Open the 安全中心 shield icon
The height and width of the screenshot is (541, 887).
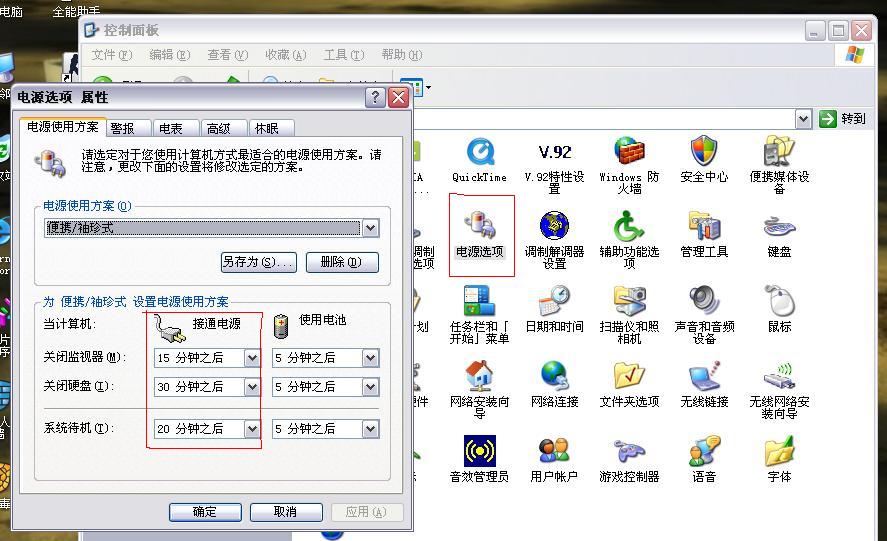point(704,155)
